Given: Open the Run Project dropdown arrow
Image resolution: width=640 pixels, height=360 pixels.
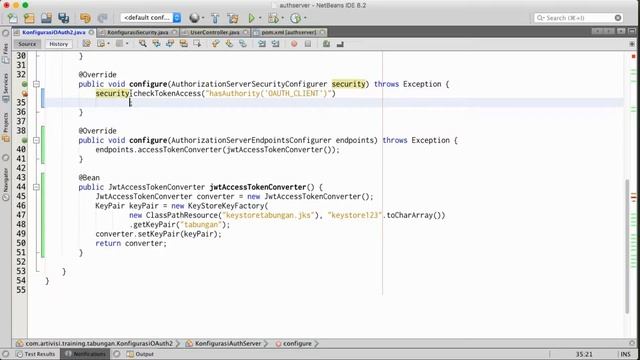Looking at the screenshot, I should click(260, 18).
